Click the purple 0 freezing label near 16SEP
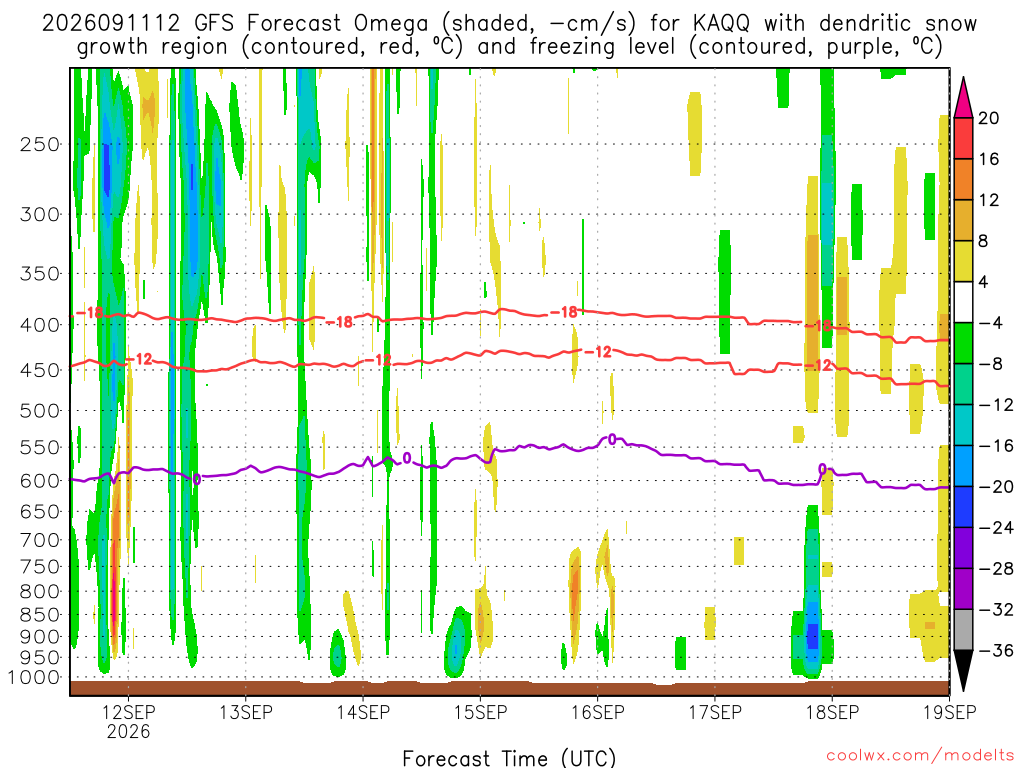 click(612, 440)
